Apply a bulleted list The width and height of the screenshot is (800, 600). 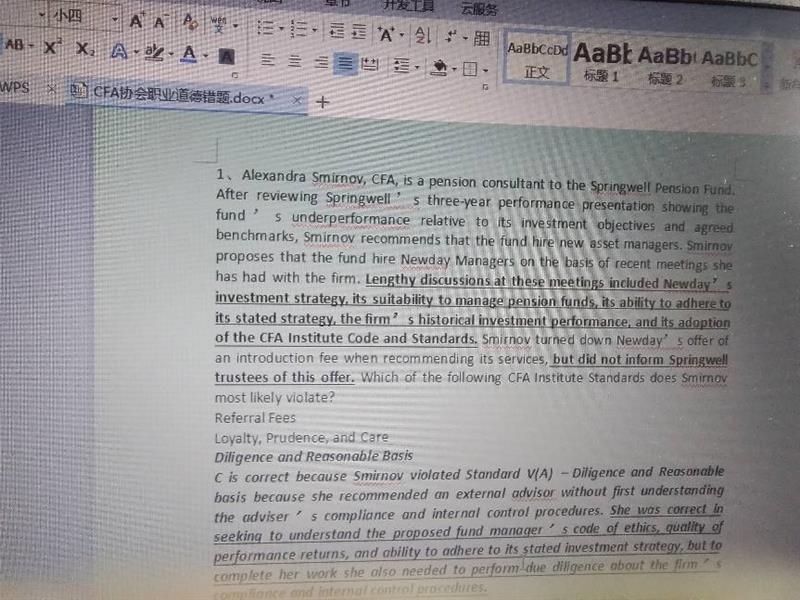point(265,28)
